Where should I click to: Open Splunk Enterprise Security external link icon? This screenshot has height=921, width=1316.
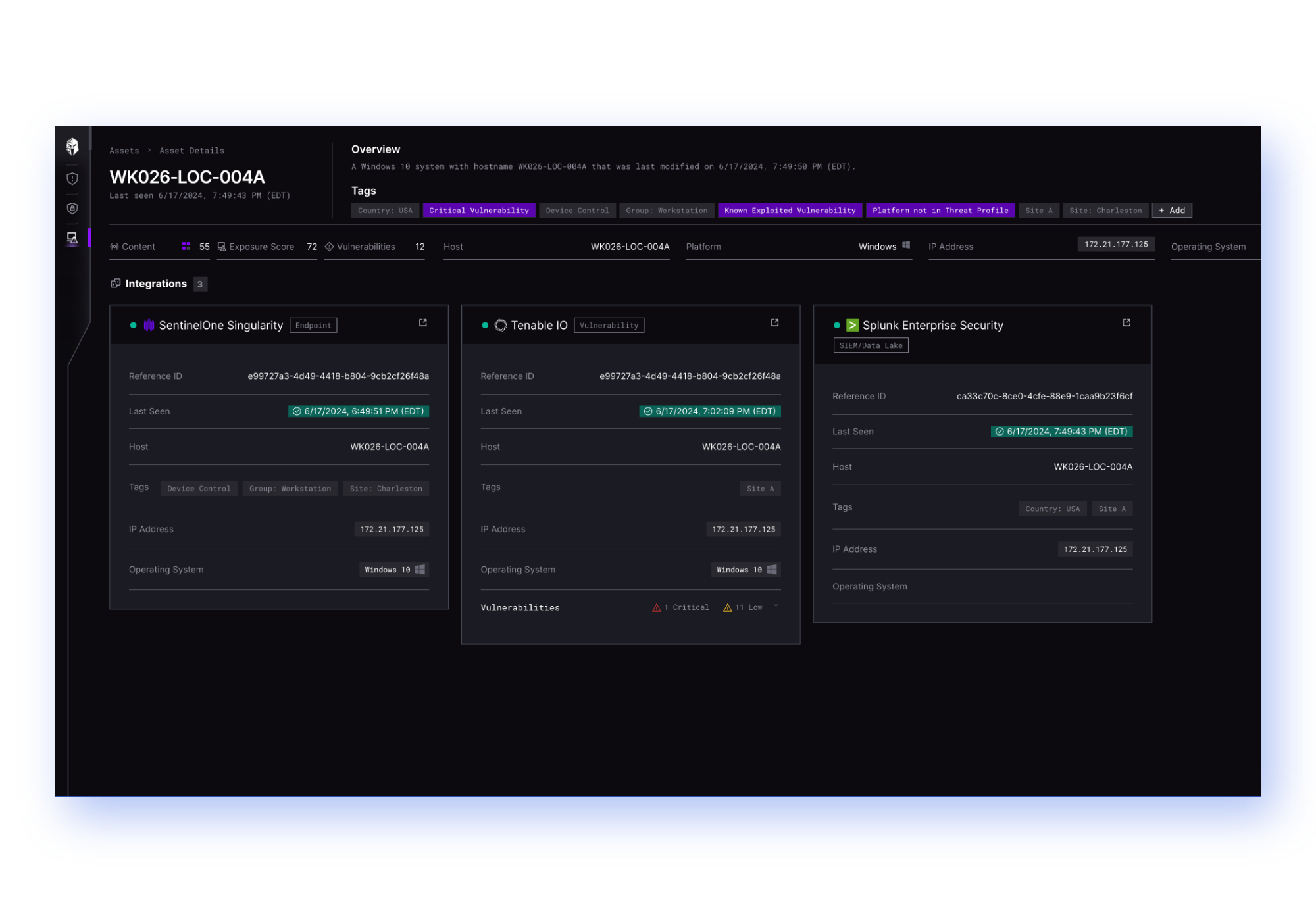(x=1126, y=322)
